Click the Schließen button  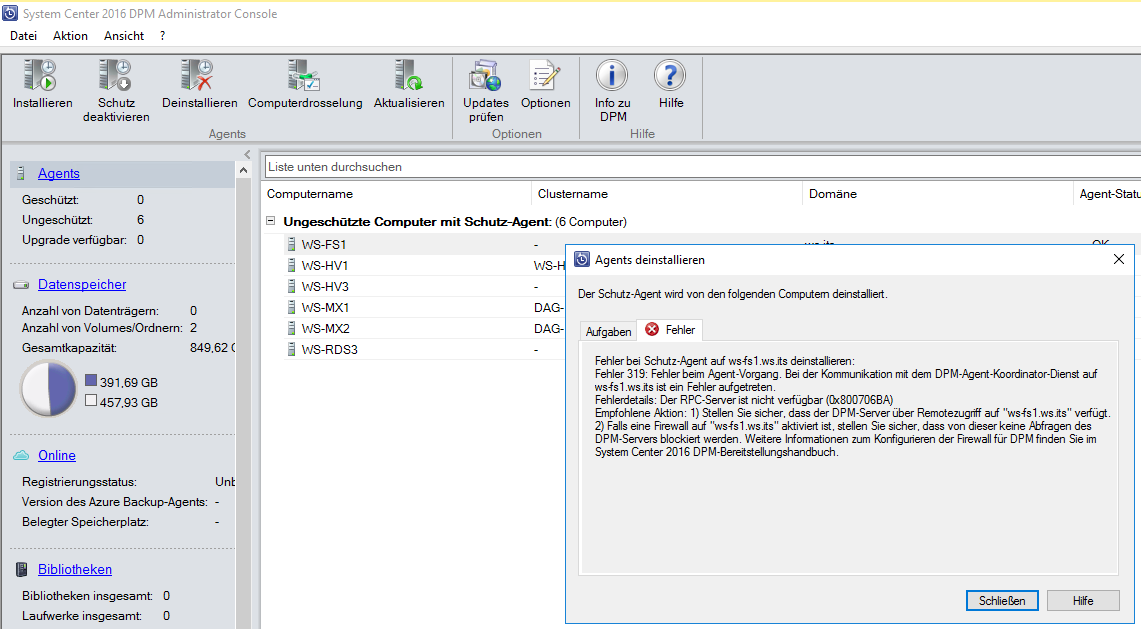(1002, 601)
